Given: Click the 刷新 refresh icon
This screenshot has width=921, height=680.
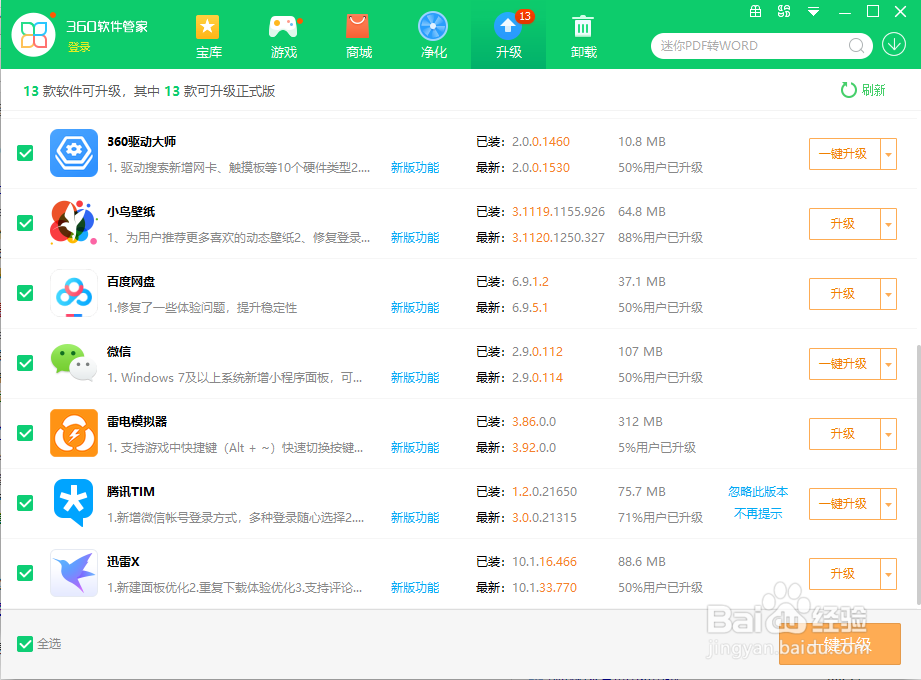Looking at the screenshot, I should [849, 90].
